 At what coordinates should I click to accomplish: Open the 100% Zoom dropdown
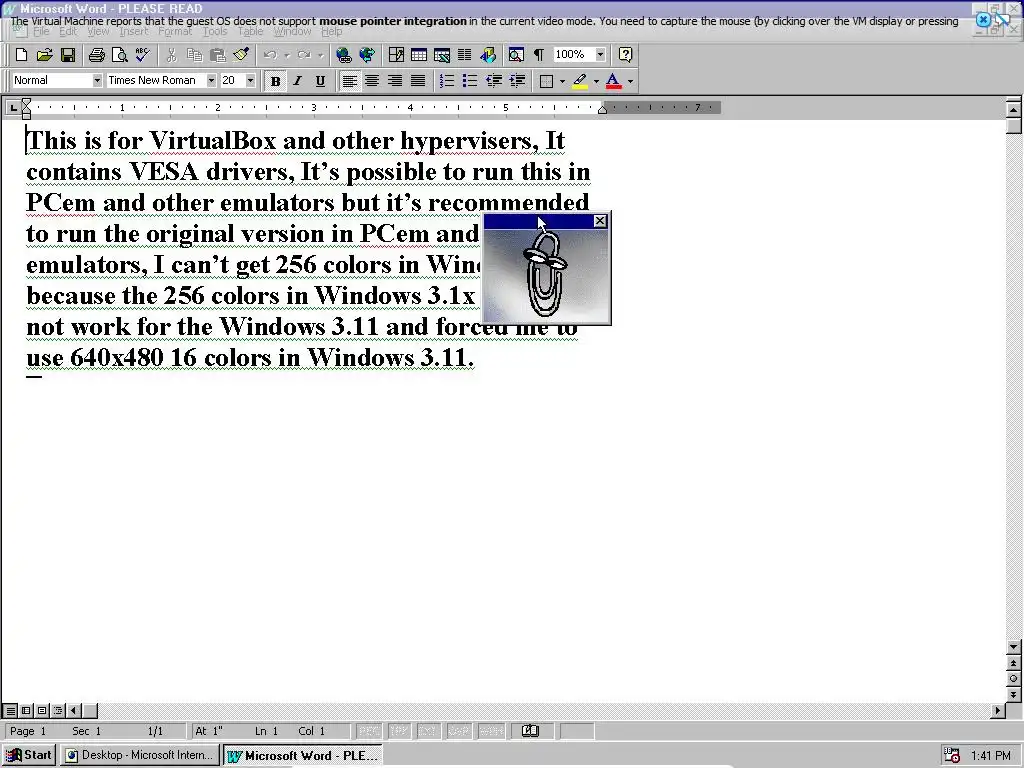[600, 54]
